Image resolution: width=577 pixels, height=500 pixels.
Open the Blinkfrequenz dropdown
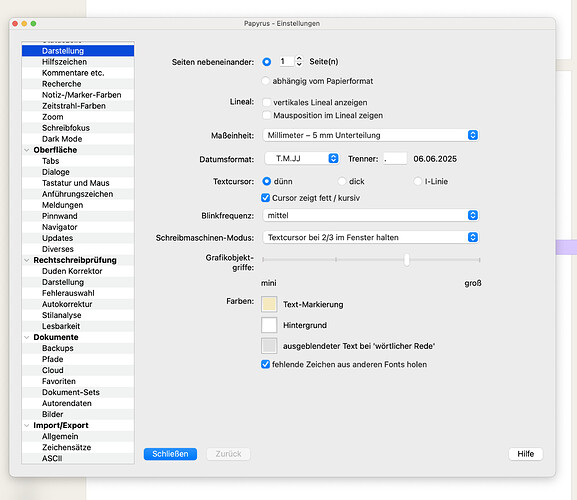tap(371, 215)
